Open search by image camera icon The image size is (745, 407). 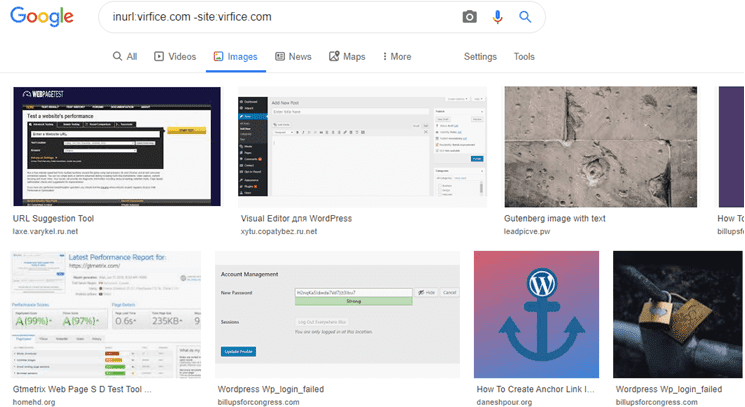(x=469, y=17)
